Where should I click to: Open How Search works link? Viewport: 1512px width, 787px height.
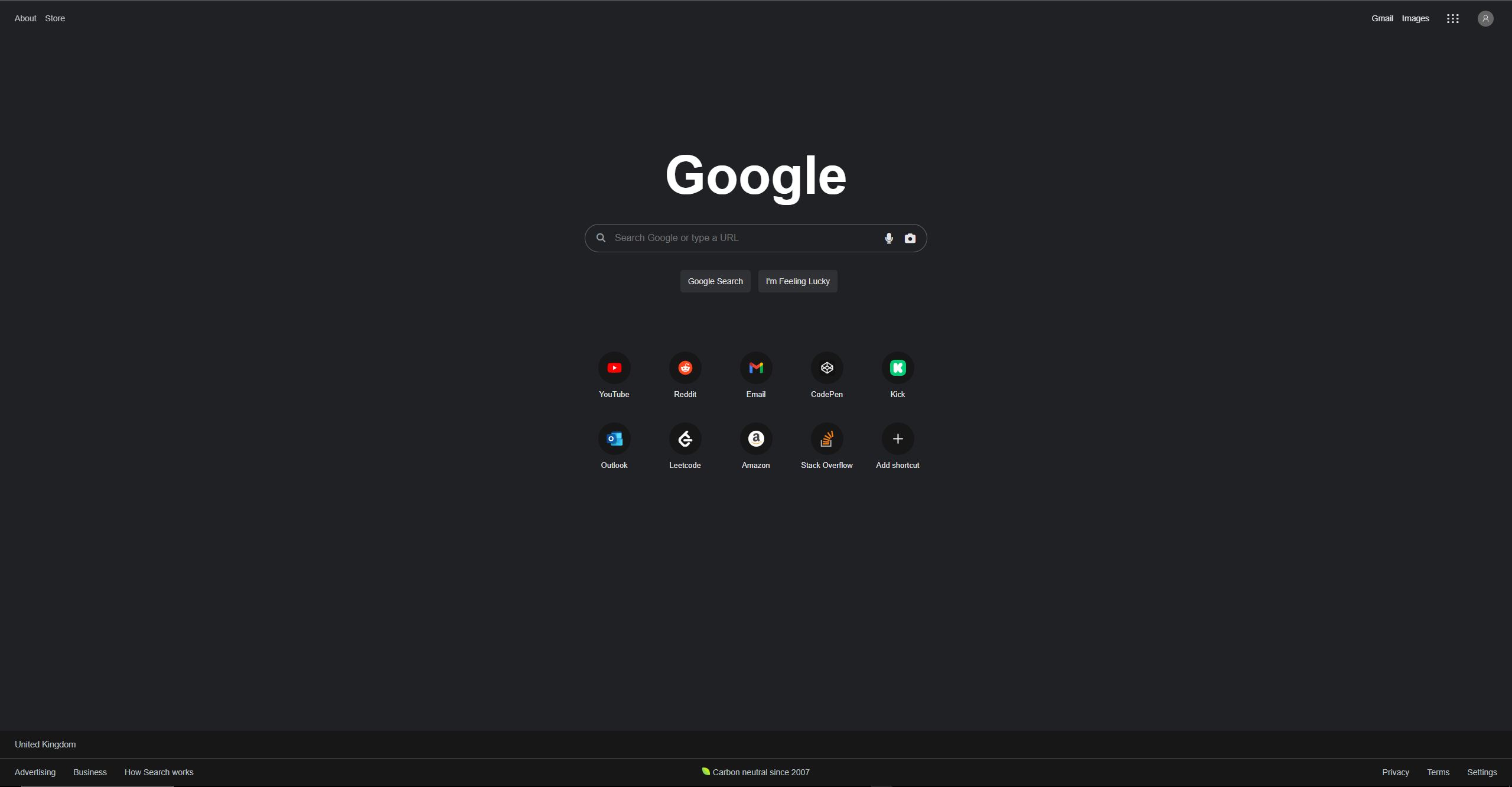159,772
